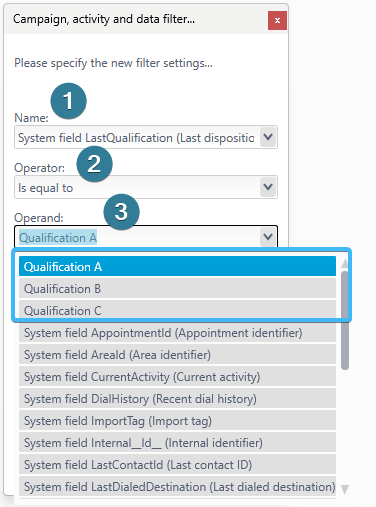Select System field LastDialedDestination option

177,486
